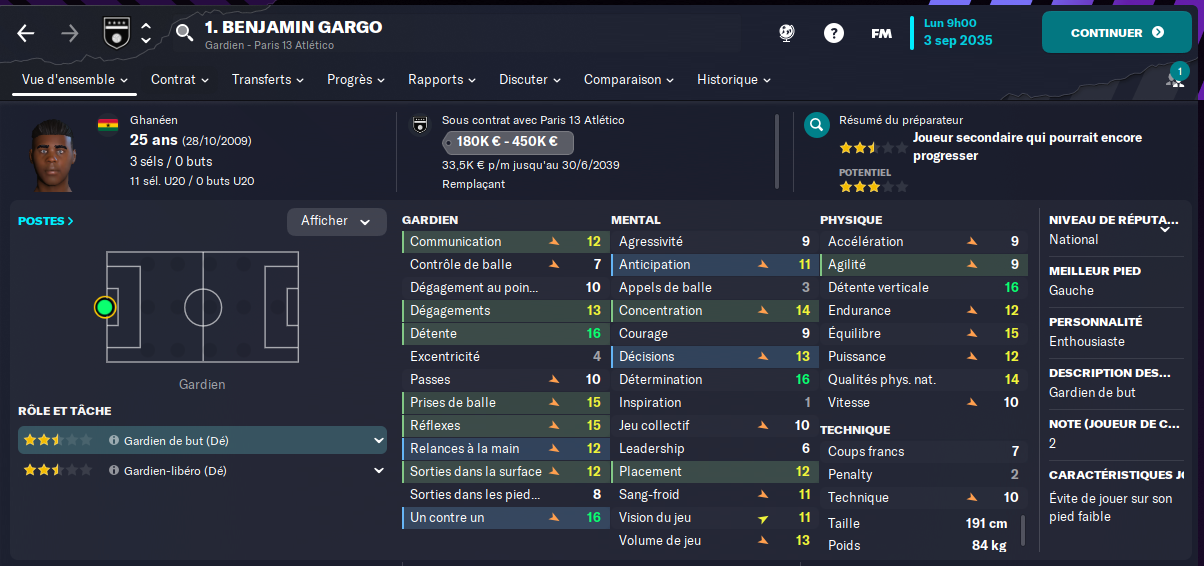Select the Gardien-libéro (Dé) role row
The image size is (1204, 566).
[202, 470]
